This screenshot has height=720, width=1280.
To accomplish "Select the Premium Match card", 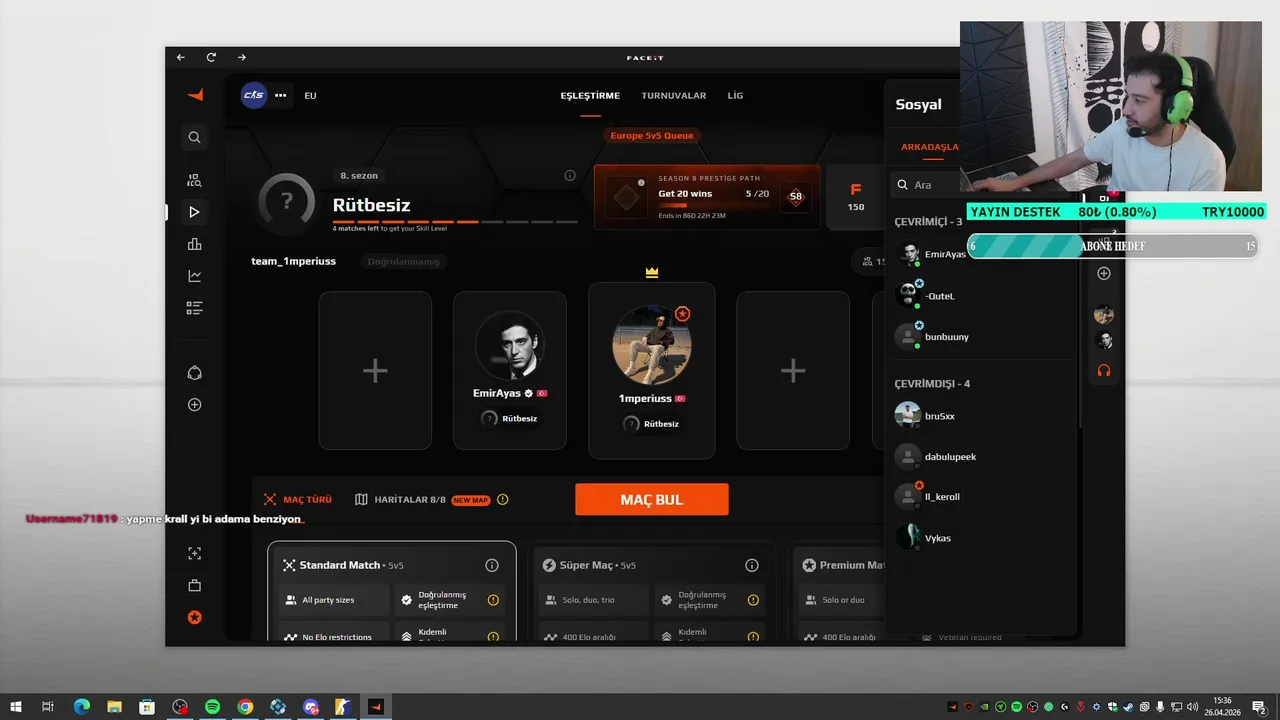I will point(838,591).
